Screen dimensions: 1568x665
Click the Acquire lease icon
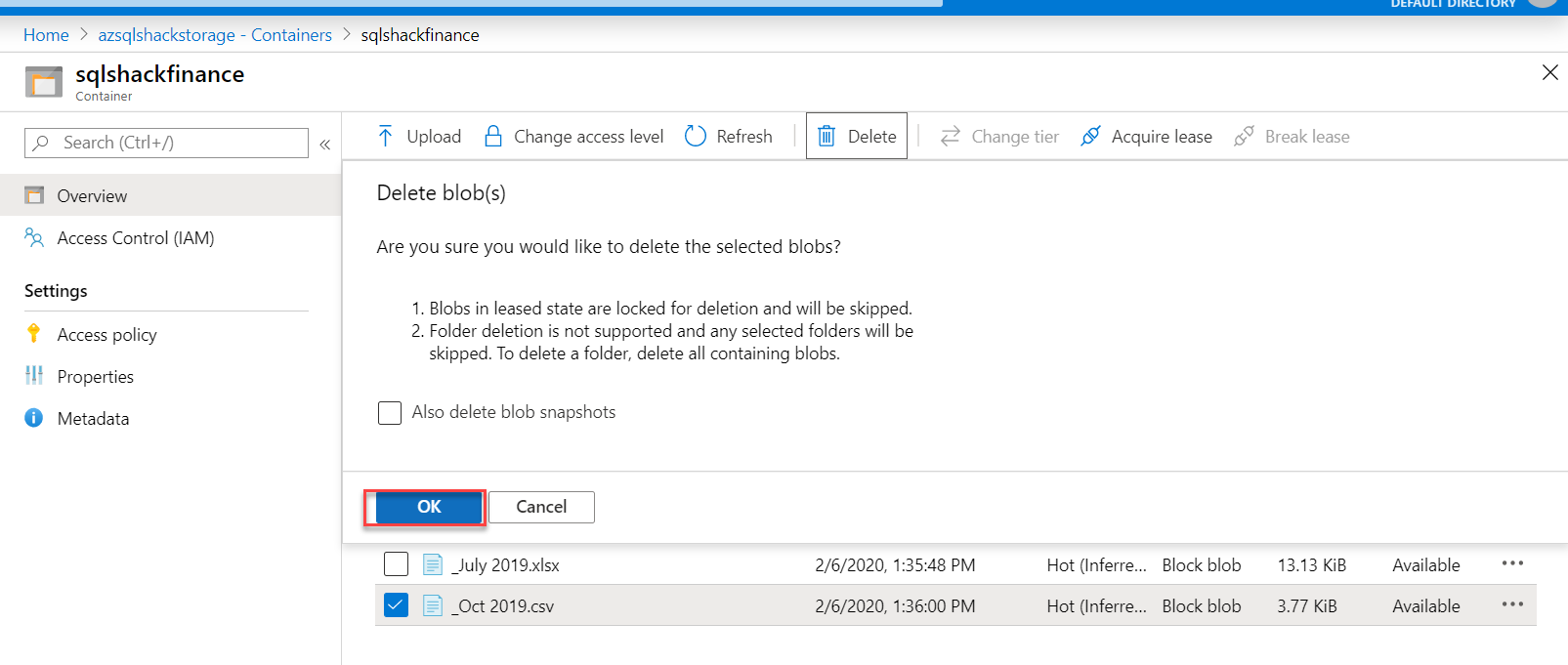(1091, 136)
